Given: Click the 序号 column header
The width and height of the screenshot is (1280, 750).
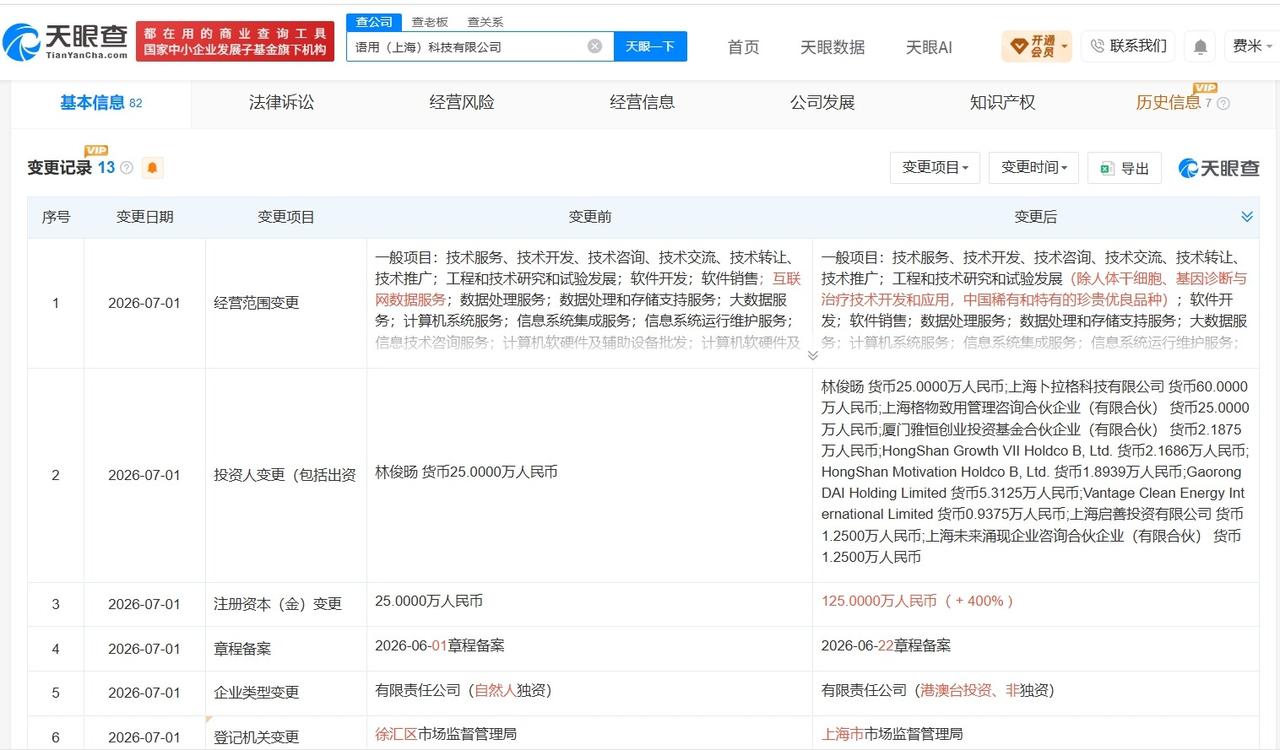Looking at the screenshot, I should pos(56,217).
